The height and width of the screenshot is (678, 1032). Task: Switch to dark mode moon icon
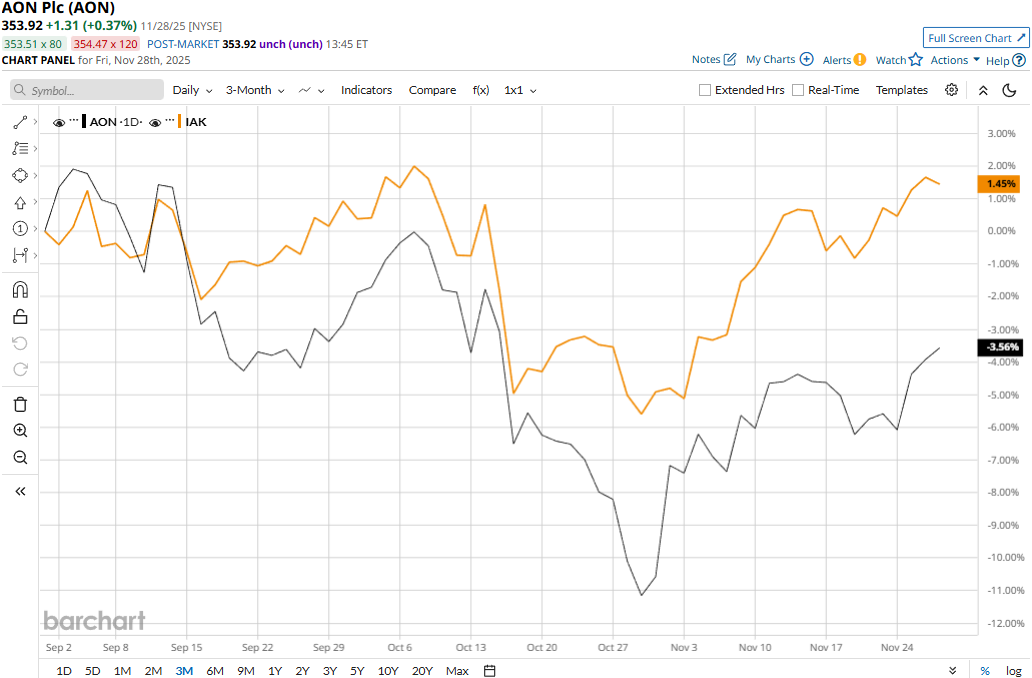click(1009, 90)
